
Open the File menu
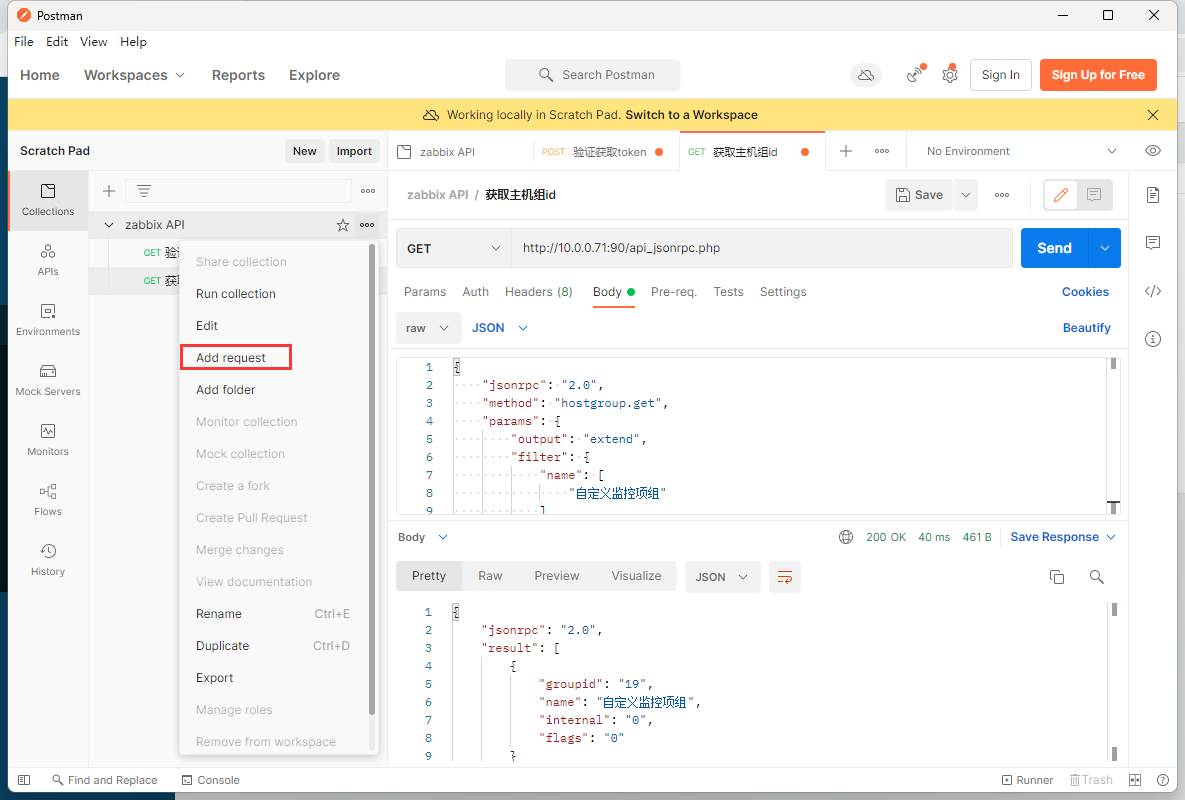coord(23,42)
